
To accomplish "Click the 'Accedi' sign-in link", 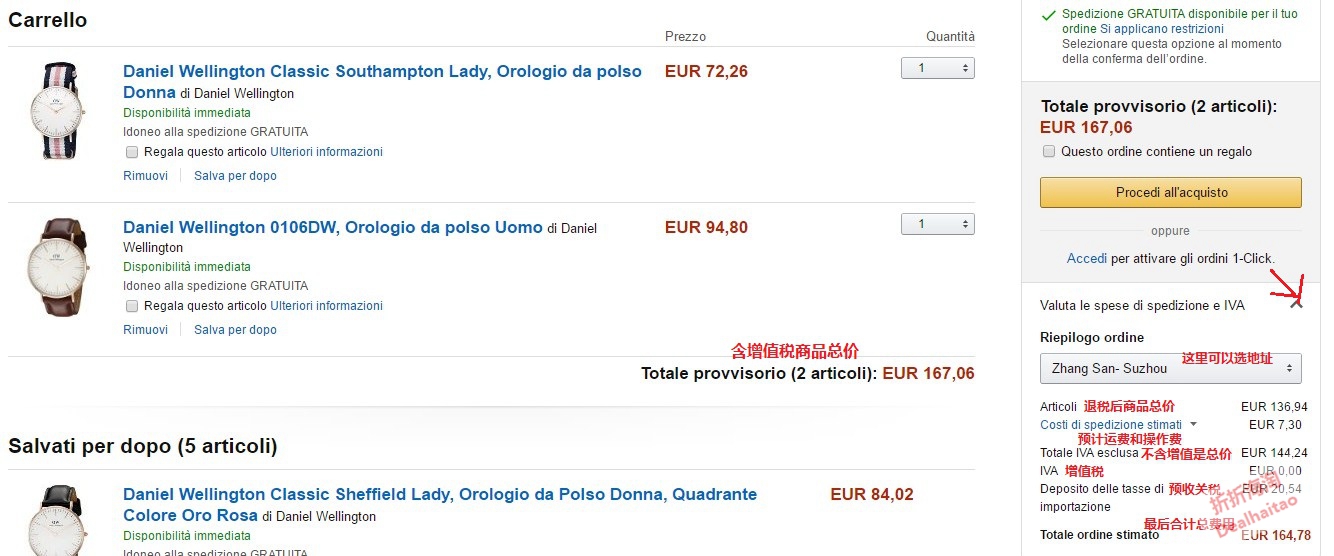I will click(1086, 258).
